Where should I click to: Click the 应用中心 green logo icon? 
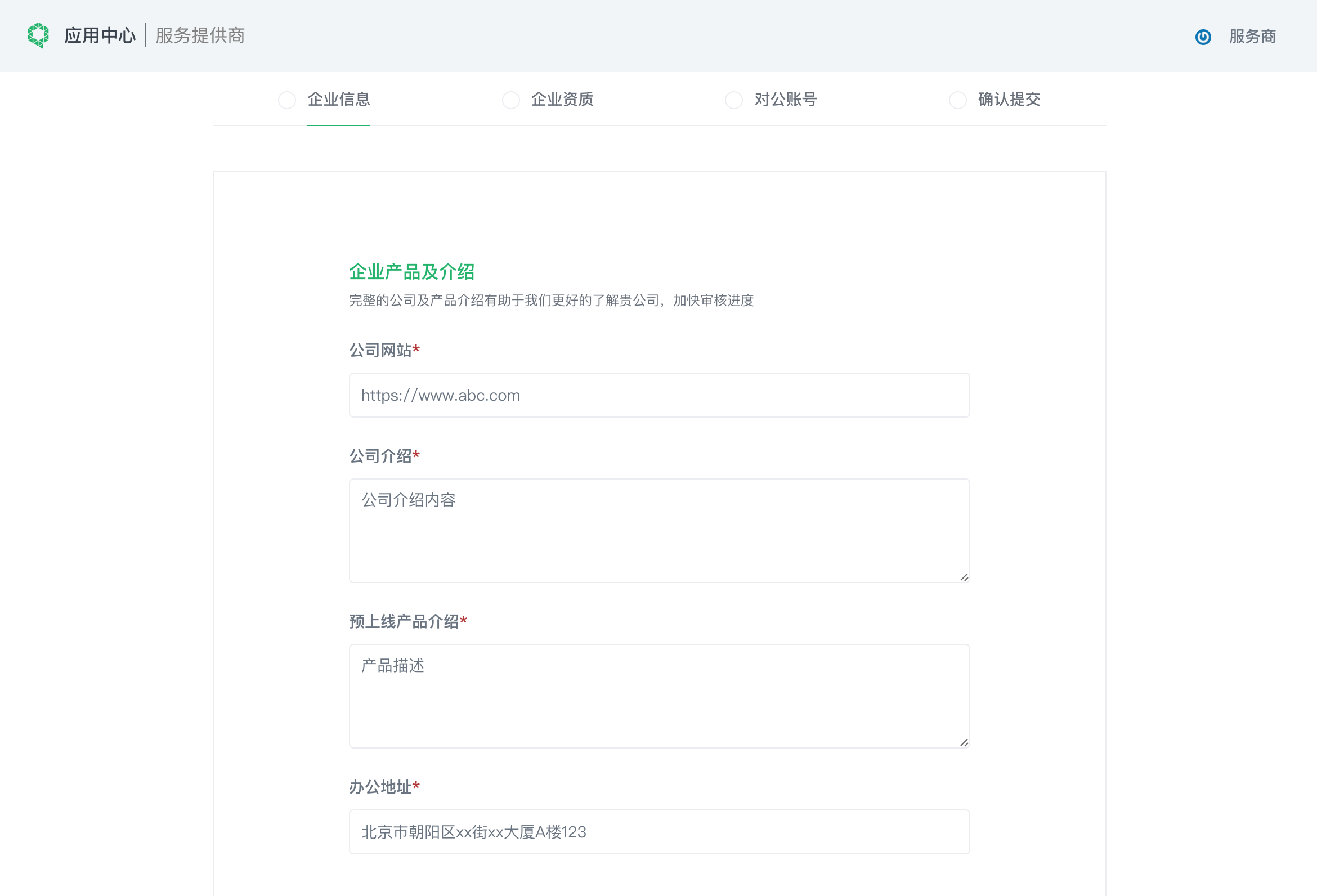(38, 35)
